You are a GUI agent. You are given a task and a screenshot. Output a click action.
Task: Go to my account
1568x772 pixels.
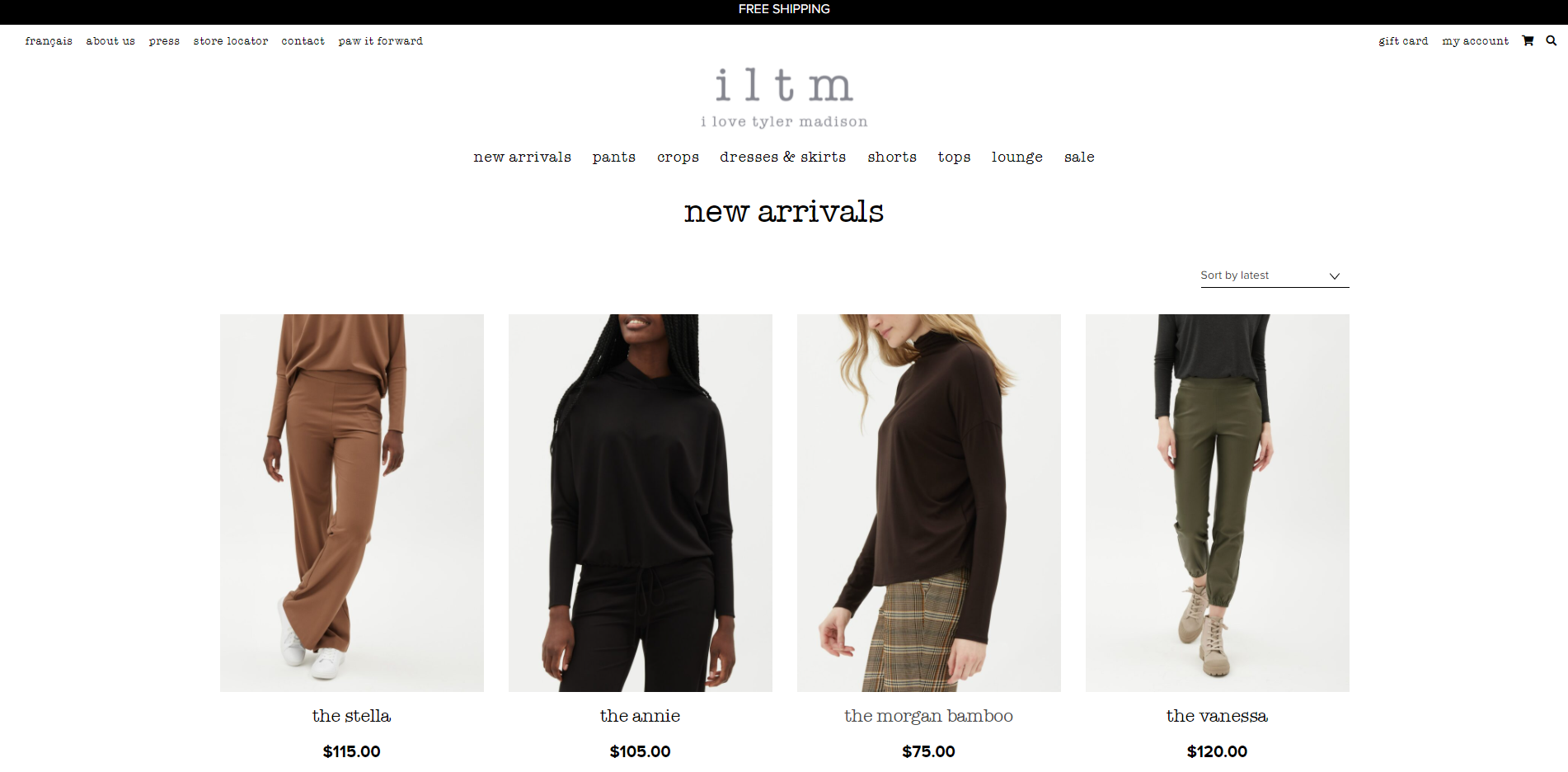(x=1475, y=41)
